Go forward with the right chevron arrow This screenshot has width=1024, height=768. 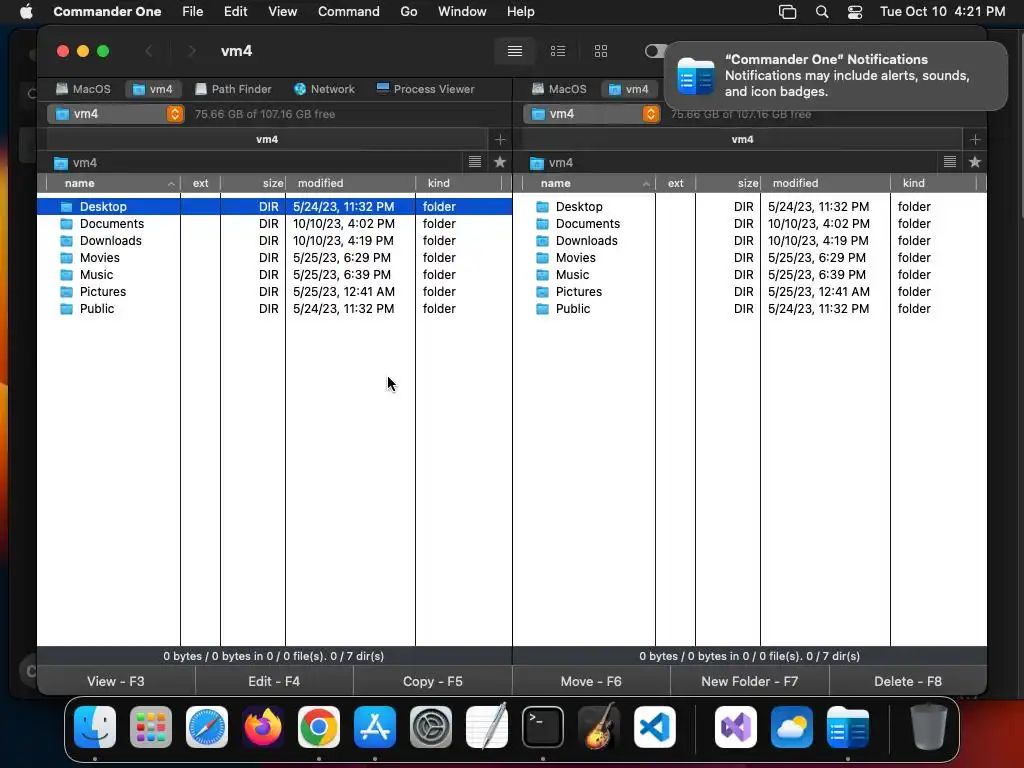point(191,51)
